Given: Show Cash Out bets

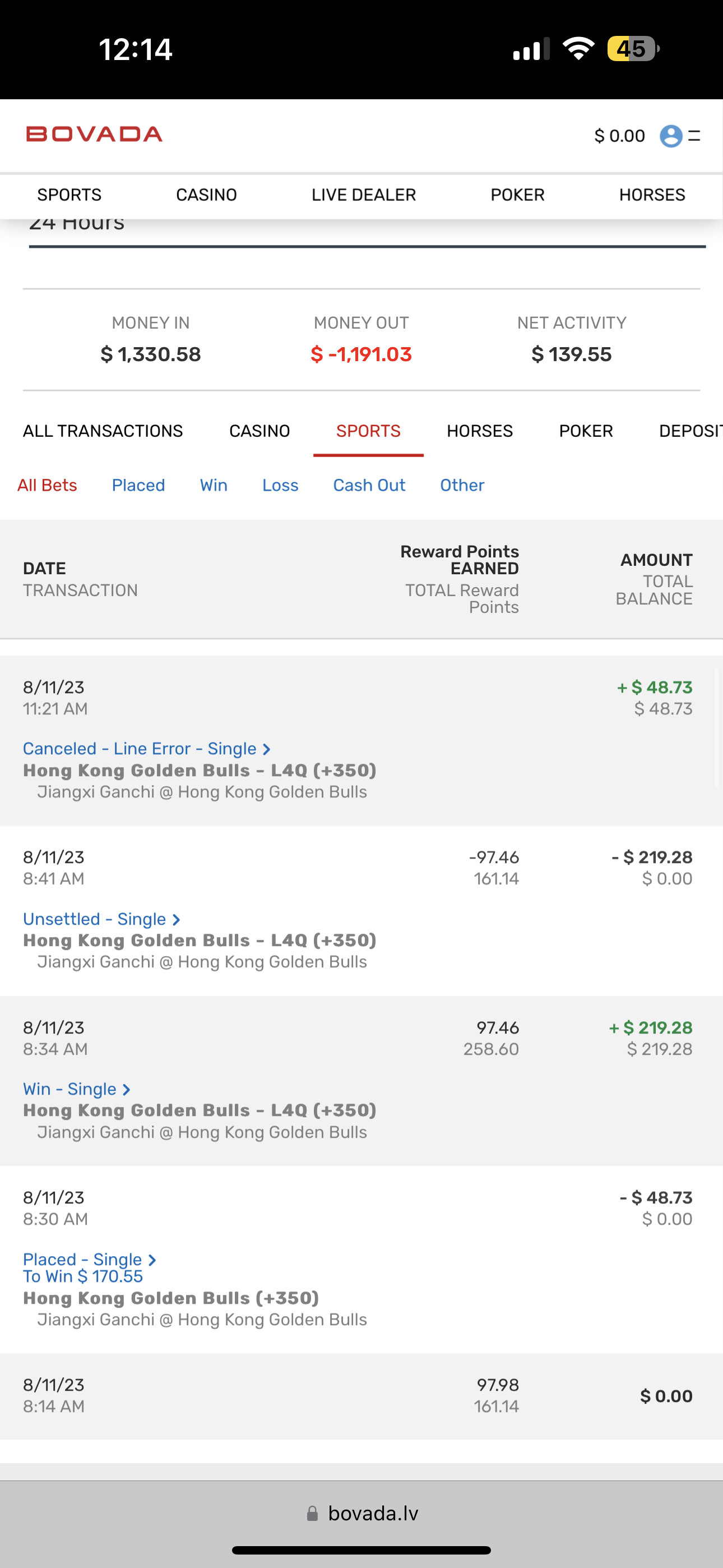Looking at the screenshot, I should 369,485.
